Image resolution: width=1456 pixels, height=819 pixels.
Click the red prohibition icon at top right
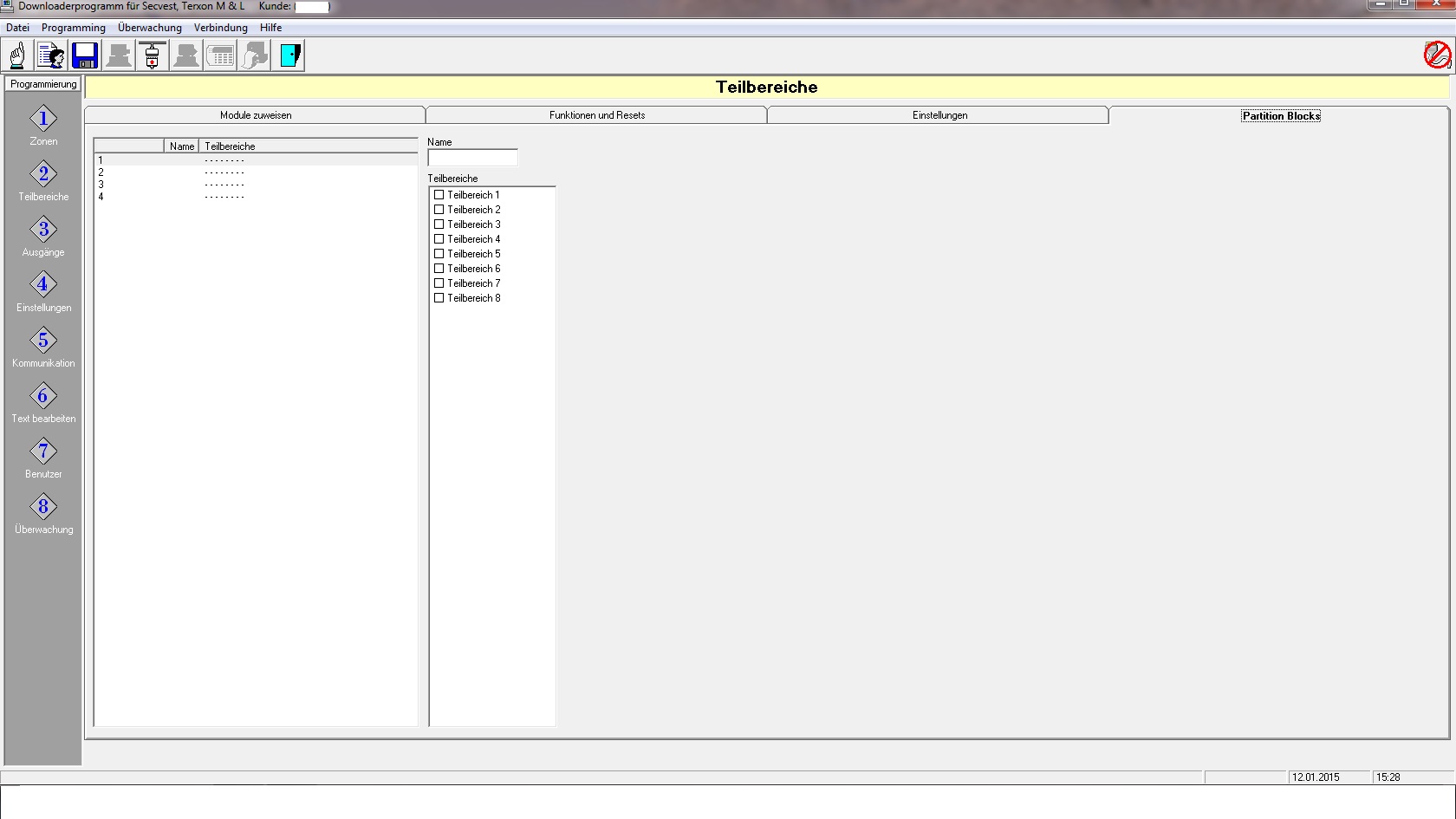pyautogui.click(x=1437, y=55)
